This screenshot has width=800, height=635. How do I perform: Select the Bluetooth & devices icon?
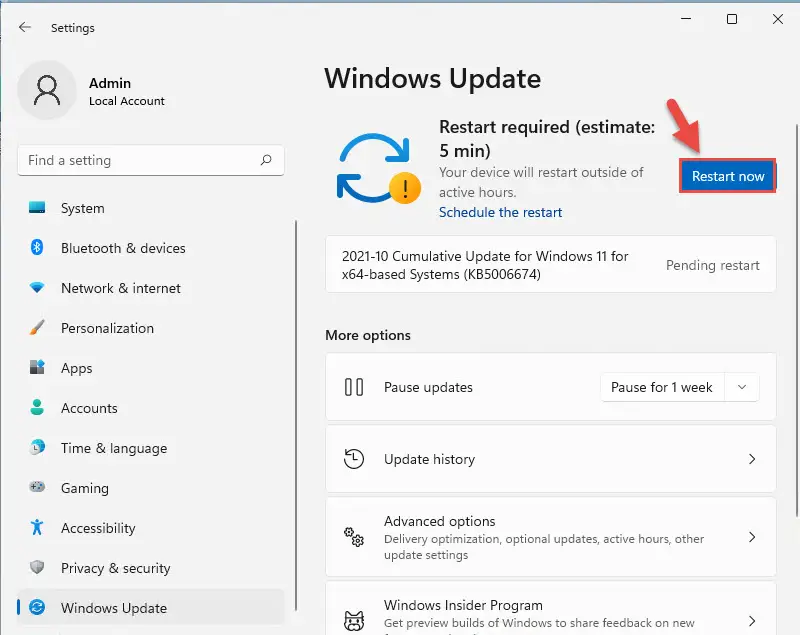click(x=38, y=248)
